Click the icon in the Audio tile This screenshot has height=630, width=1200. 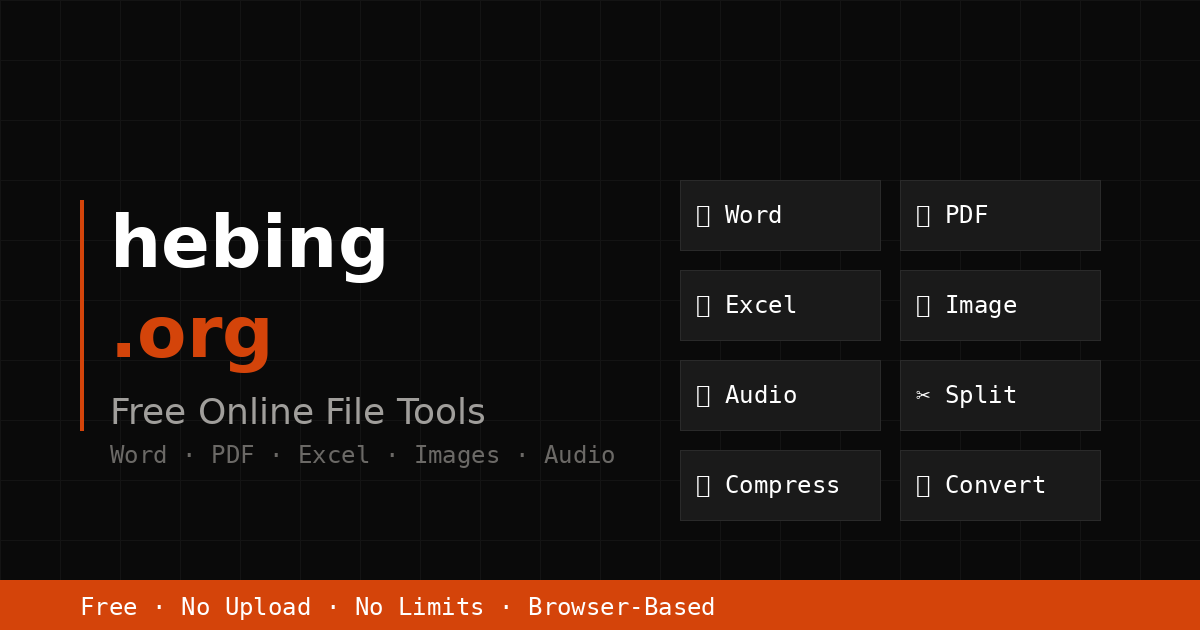[x=703, y=396]
